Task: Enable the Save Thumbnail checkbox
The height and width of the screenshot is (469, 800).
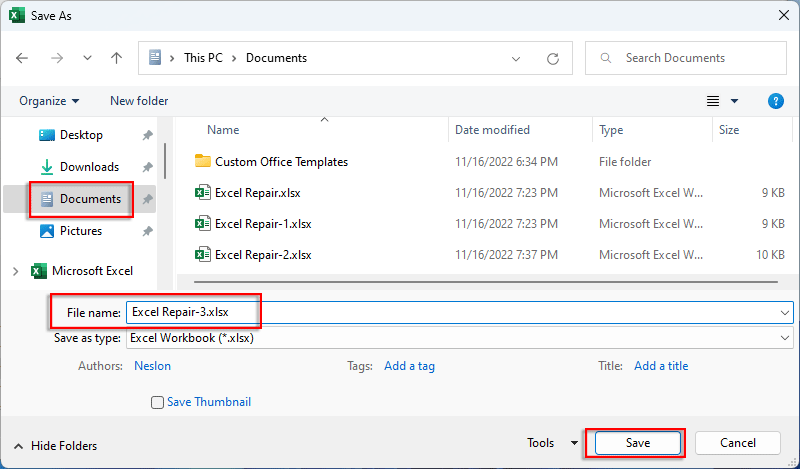Action: [157, 403]
